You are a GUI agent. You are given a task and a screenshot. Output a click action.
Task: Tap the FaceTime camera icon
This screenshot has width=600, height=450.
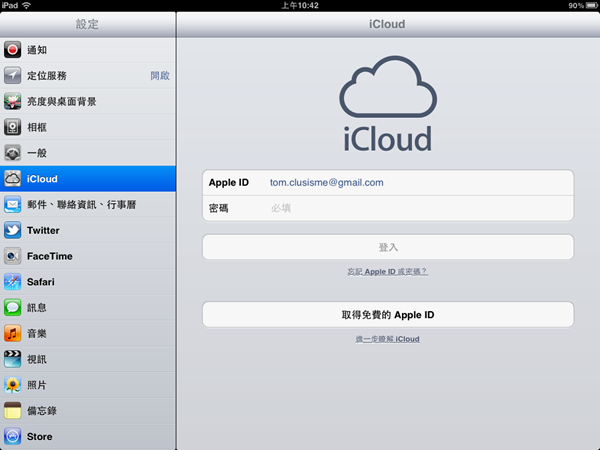[12, 256]
